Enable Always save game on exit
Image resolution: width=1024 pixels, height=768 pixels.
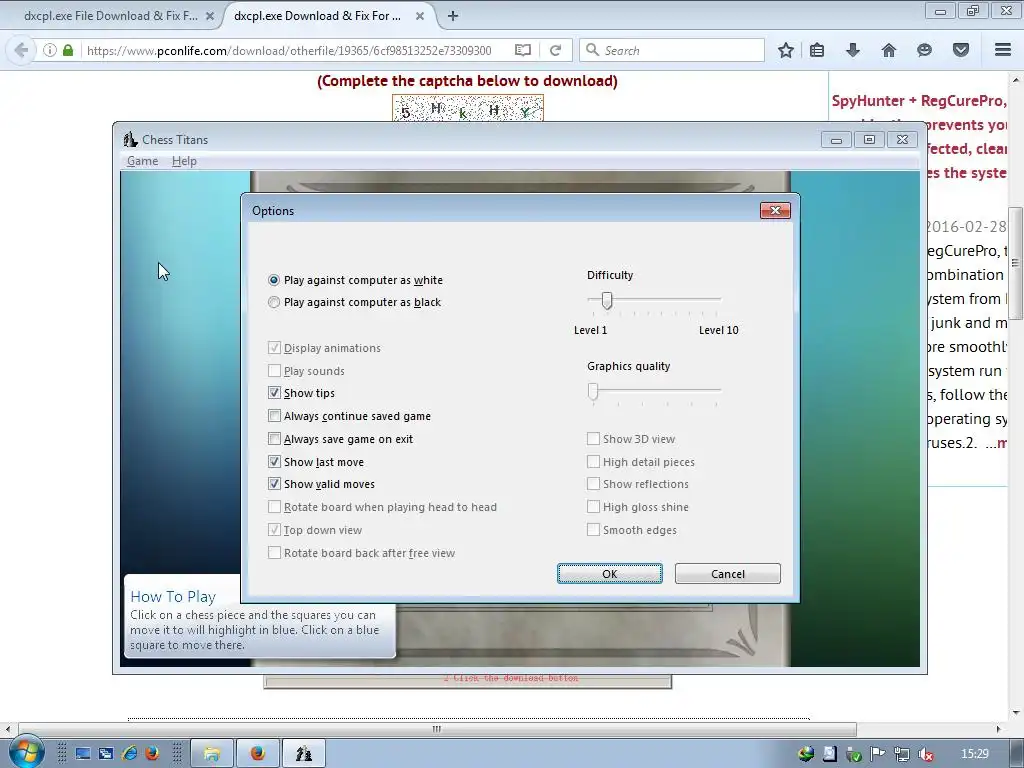[x=274, y=439]
